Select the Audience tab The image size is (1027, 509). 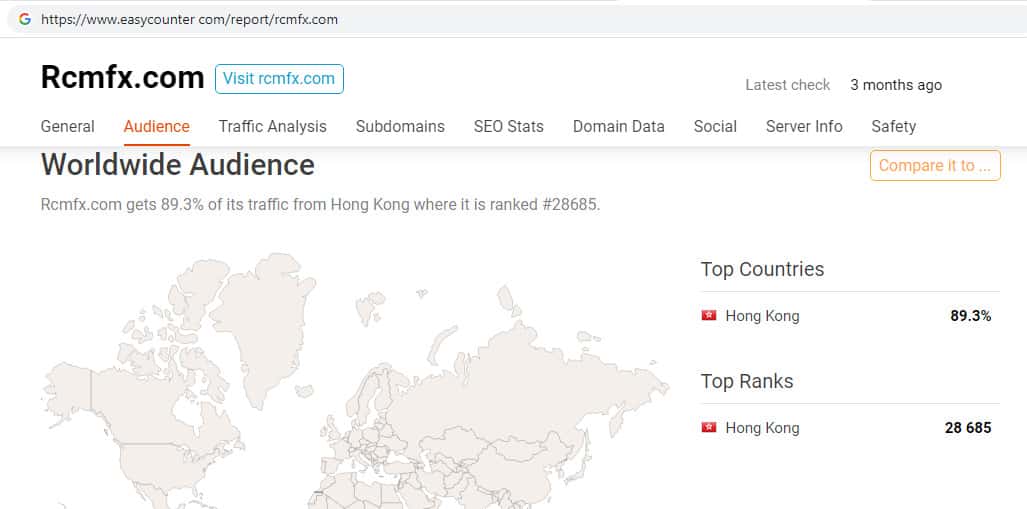tap(156, 126)
